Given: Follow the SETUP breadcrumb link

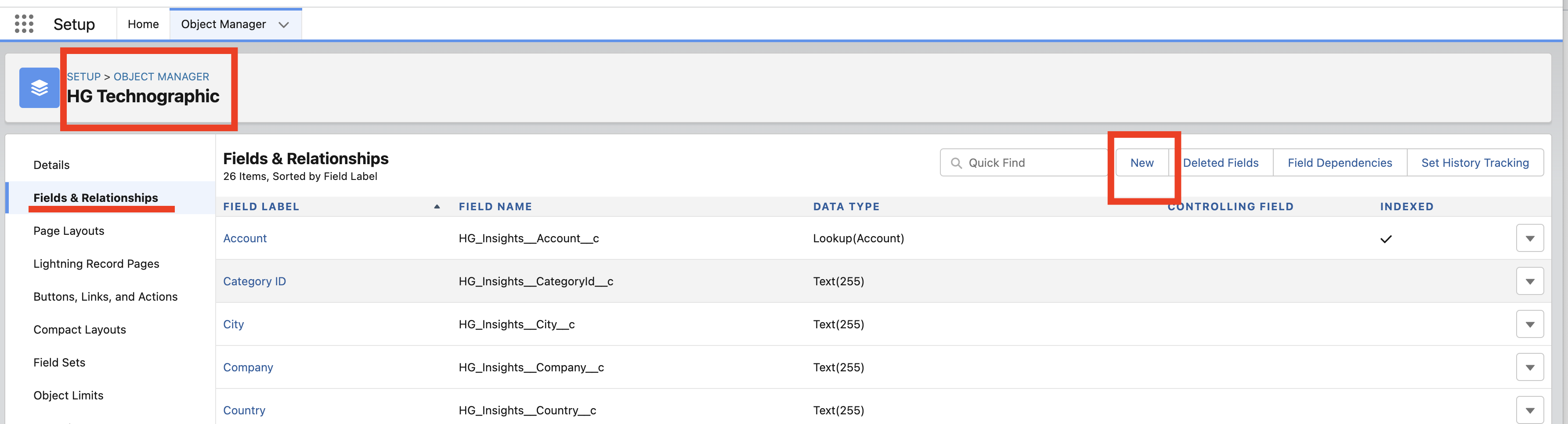Looking at the screenshot, I should (x=83, y=77).
